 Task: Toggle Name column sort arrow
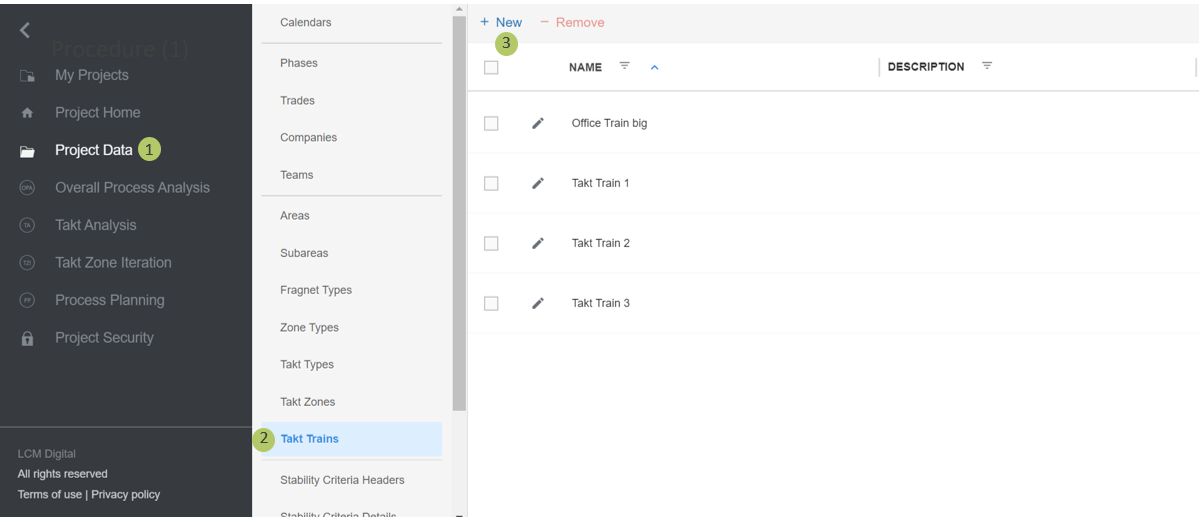655,67
